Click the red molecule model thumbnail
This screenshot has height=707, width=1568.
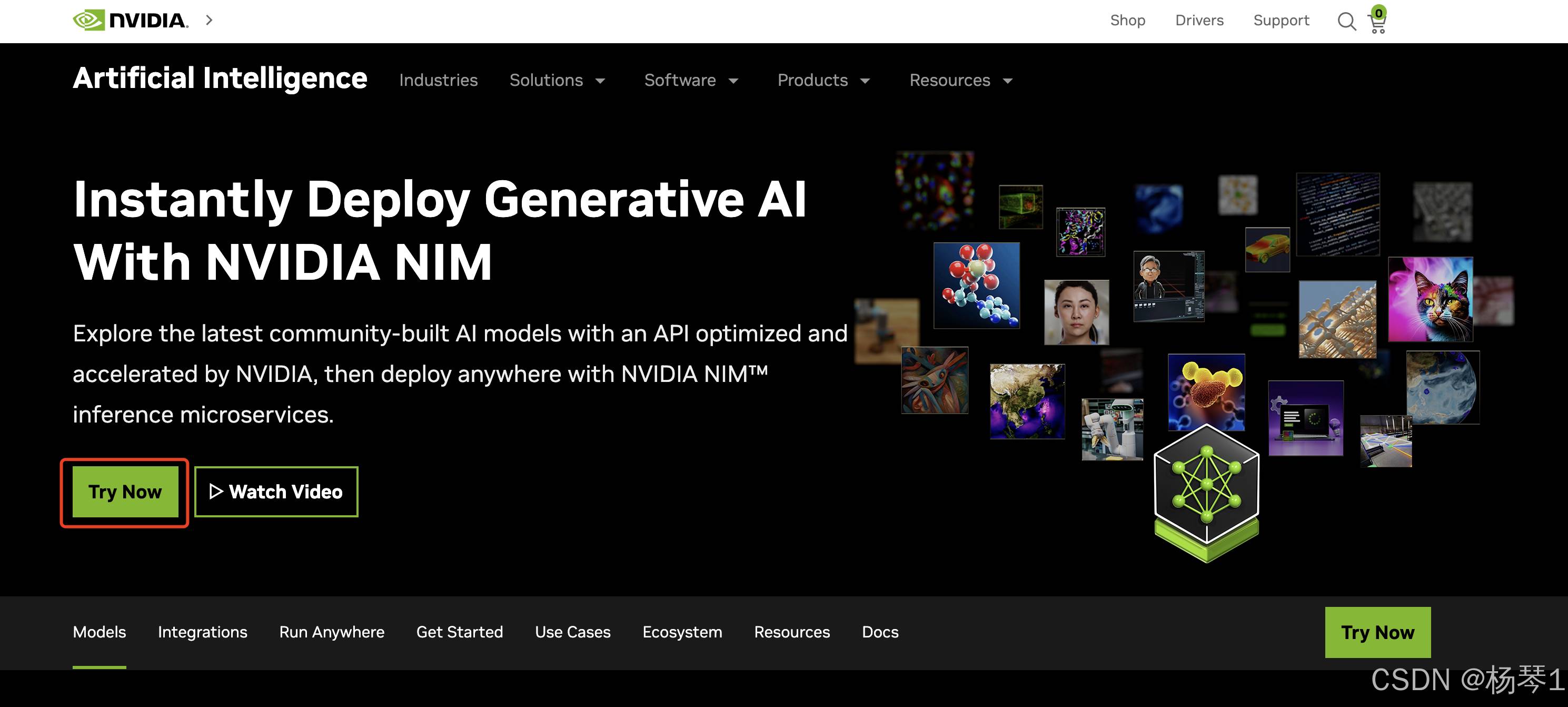pos(976,285)
